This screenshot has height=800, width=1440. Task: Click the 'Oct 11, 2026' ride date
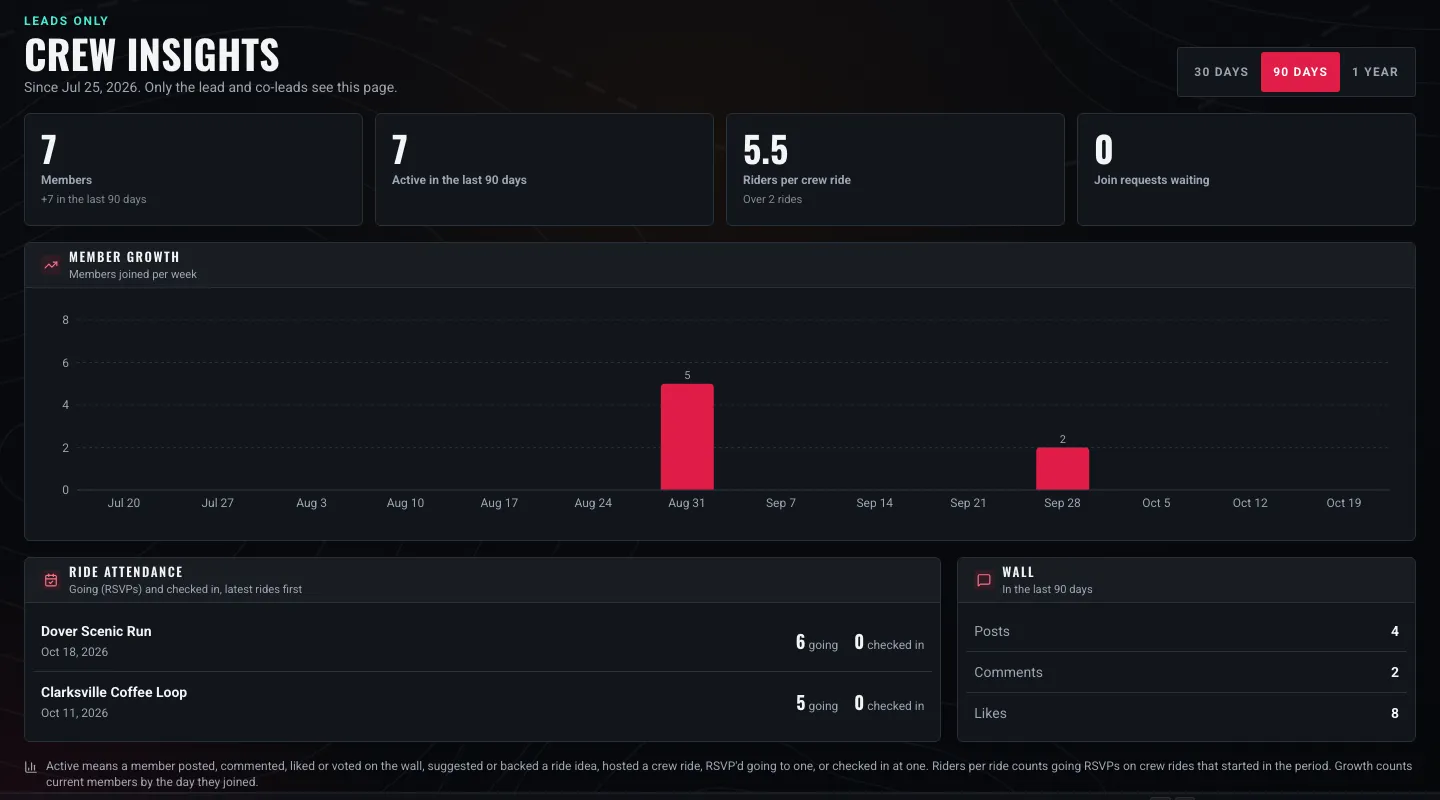click(x=74, y=713)
